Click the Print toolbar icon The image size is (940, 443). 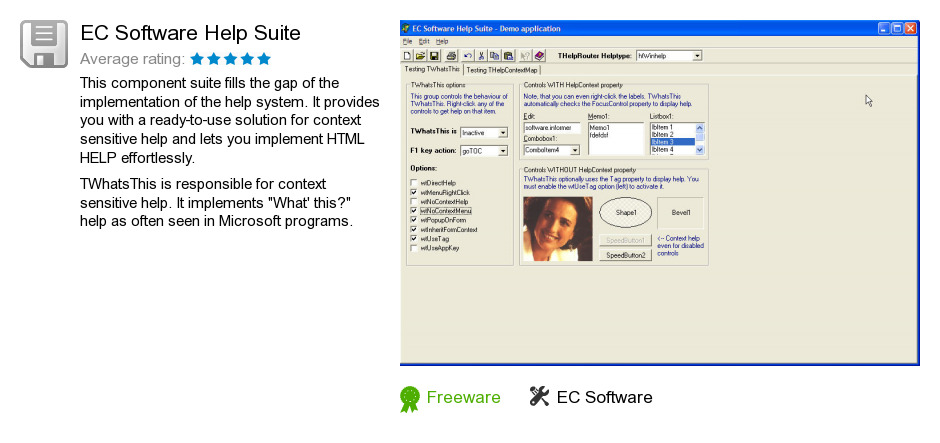point(451,56)
